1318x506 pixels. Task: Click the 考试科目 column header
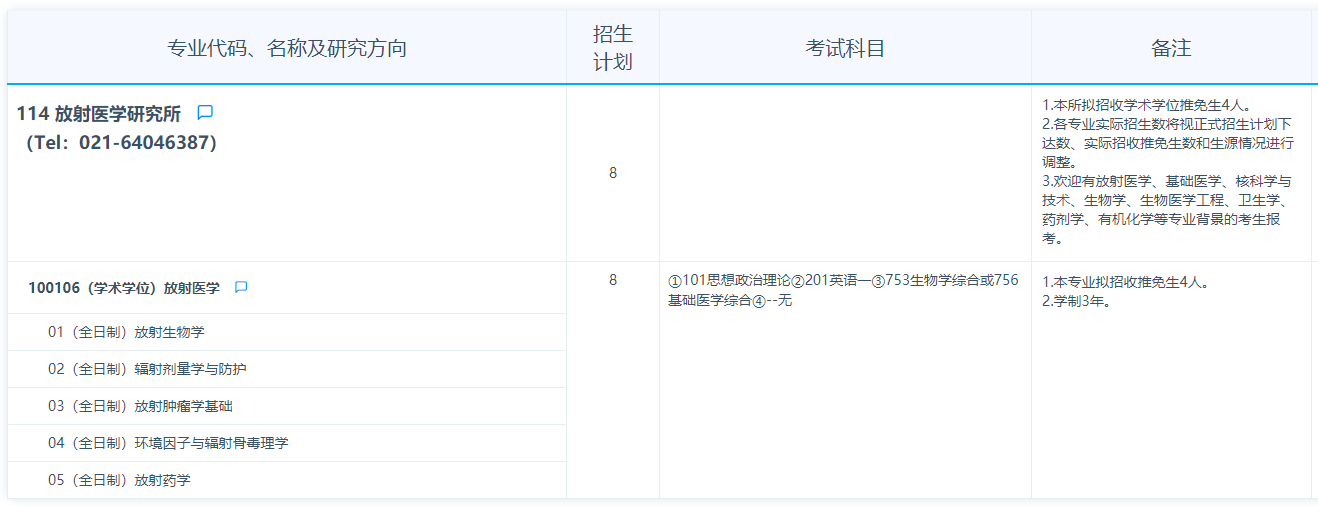coord(845,48)
